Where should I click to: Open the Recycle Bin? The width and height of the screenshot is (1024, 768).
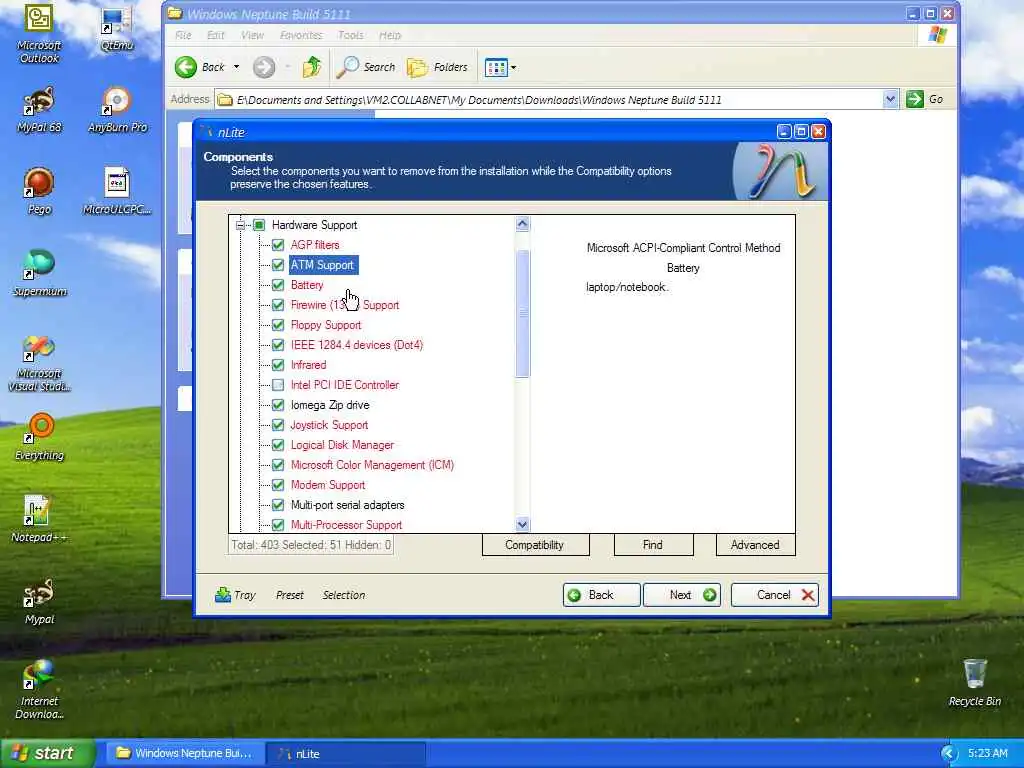(x=974, y=682)
